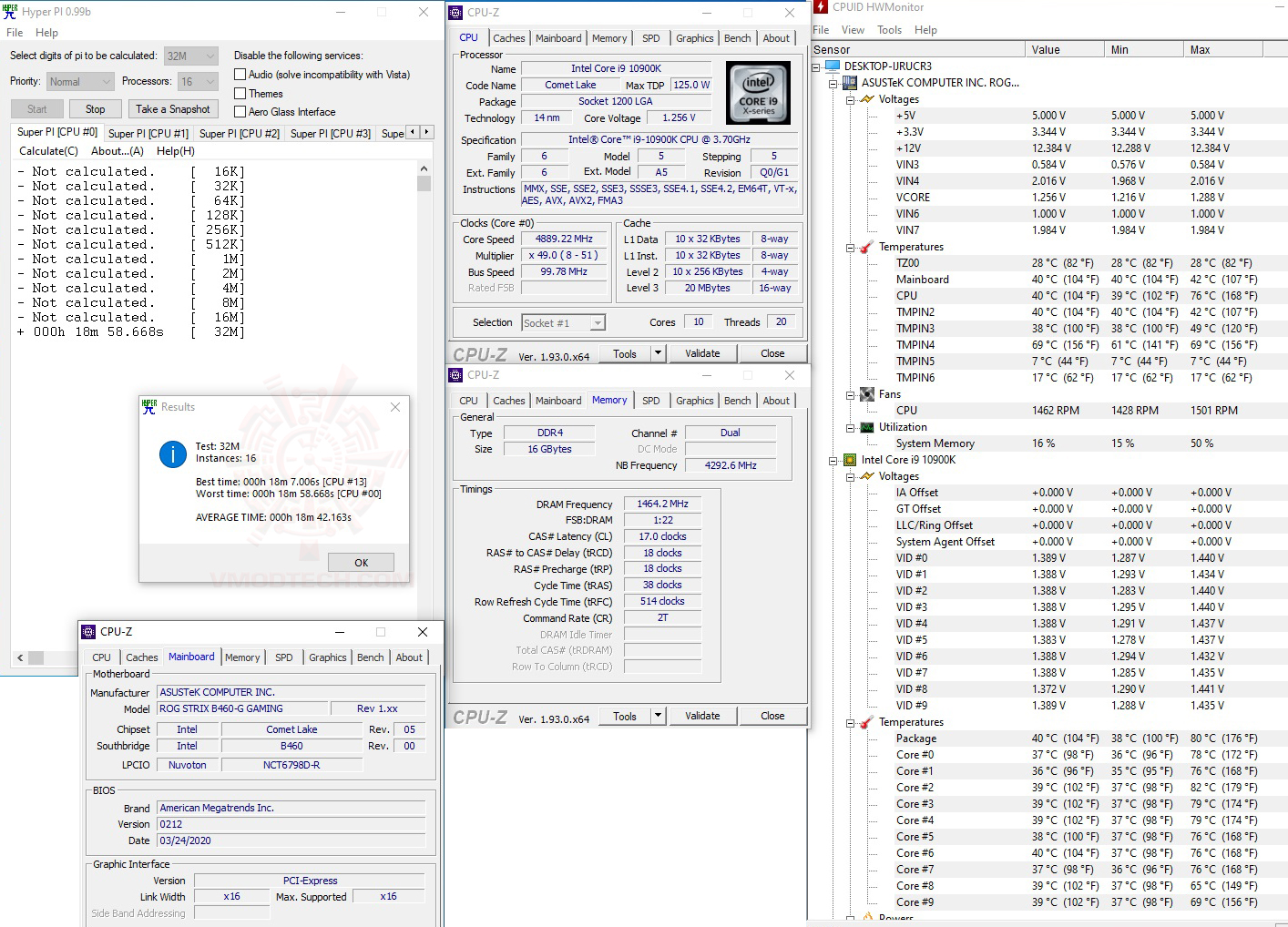Viewport: 1288px width, 927px height.
Task: Click the Value column header in HWMonitor
Action: click(1065, 50)
